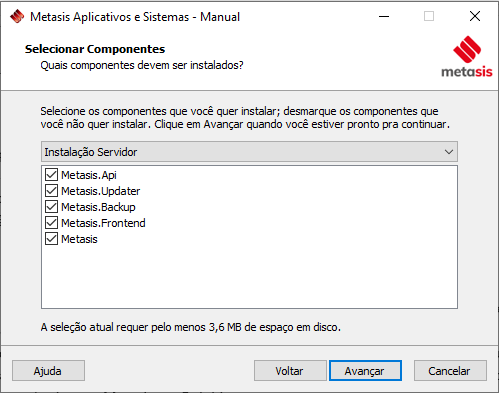Close the installer with the X button

475,16
